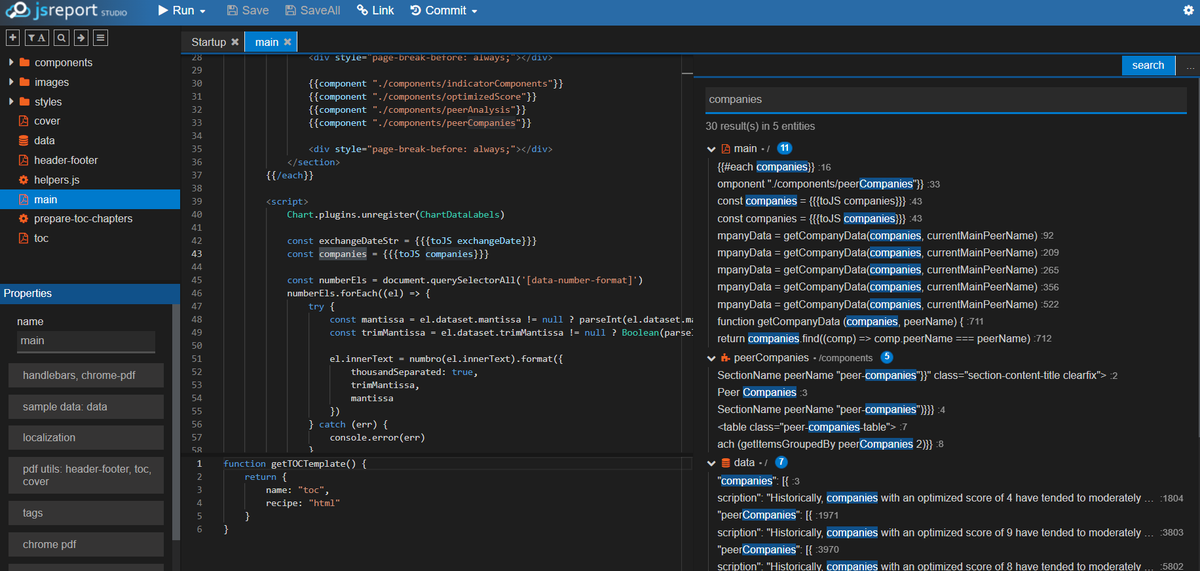Screen dimensions: 1200x571
Task: Click the toc template PDF icon
Action: (x=24, y=238)
